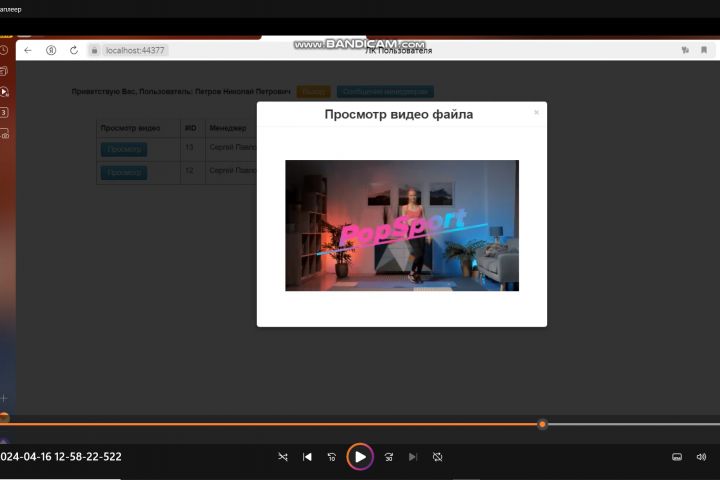720x480 pixels.
Task: Click the localhost:44377 address field
Action: [x=135, y=50]
